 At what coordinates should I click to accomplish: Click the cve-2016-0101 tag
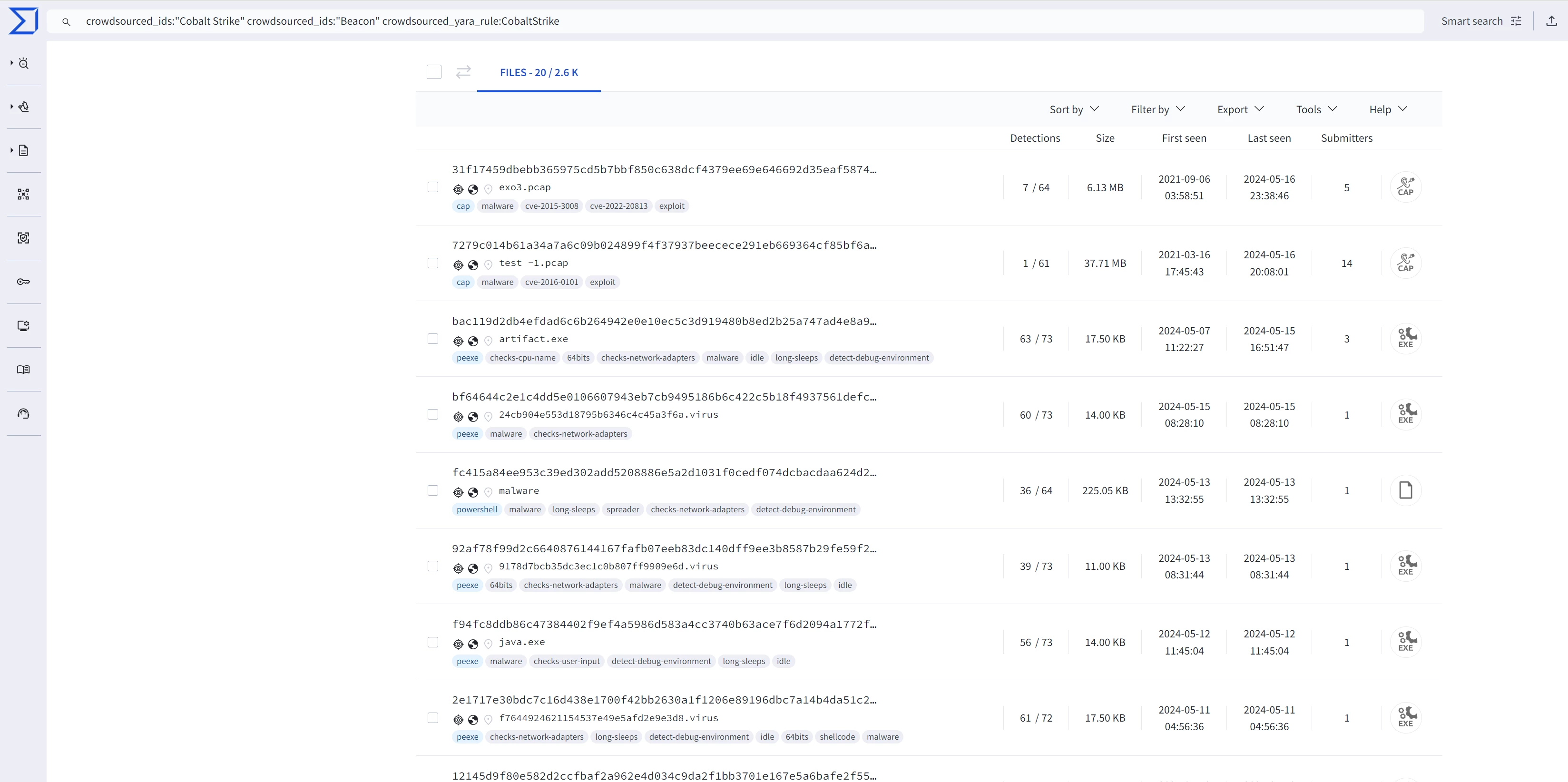551,282
